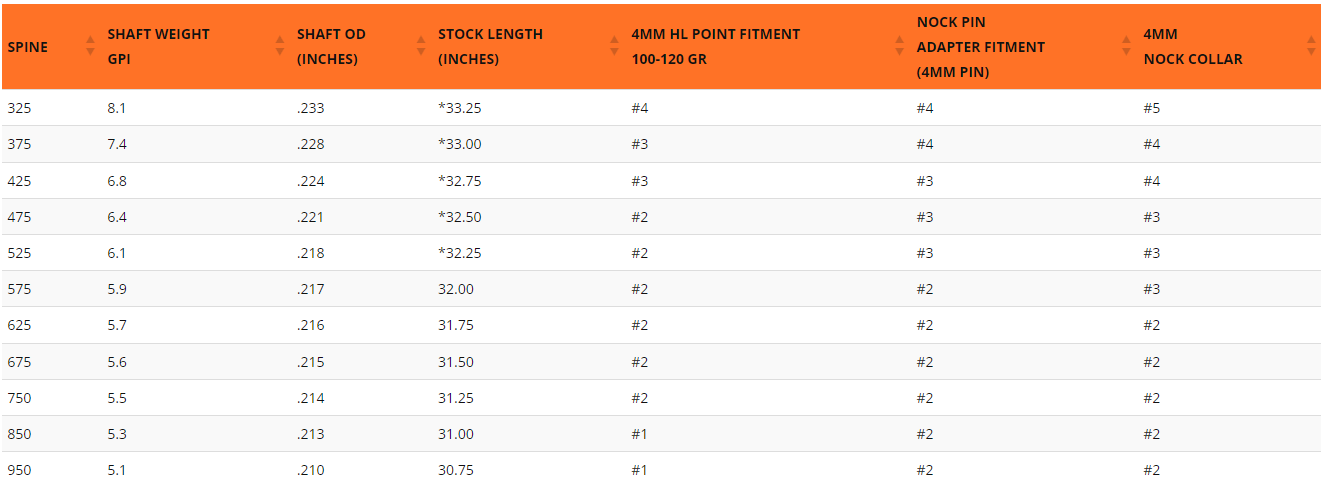Click sort arrows for Shaft OD column
The width and height of the screenshot is (1322, 496).
(x=421, y=46)
